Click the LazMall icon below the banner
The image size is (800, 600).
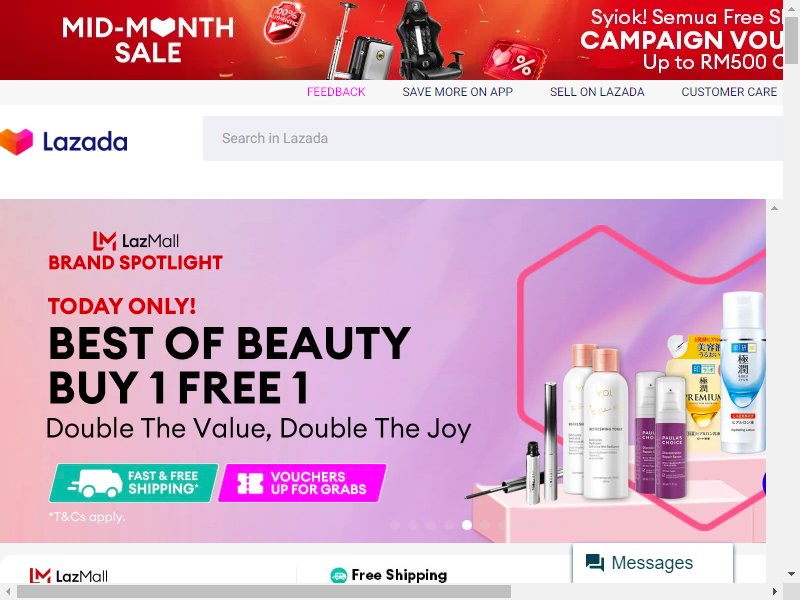(40, 576)
